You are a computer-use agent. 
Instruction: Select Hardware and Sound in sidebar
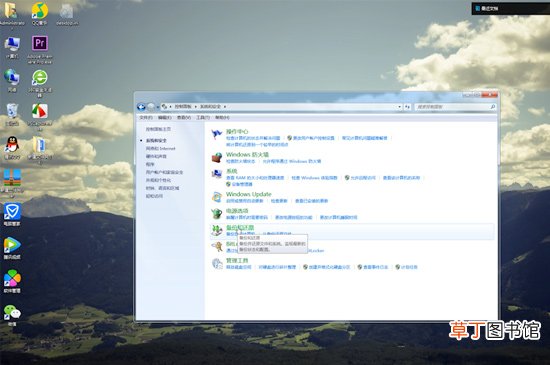[156, 156]
